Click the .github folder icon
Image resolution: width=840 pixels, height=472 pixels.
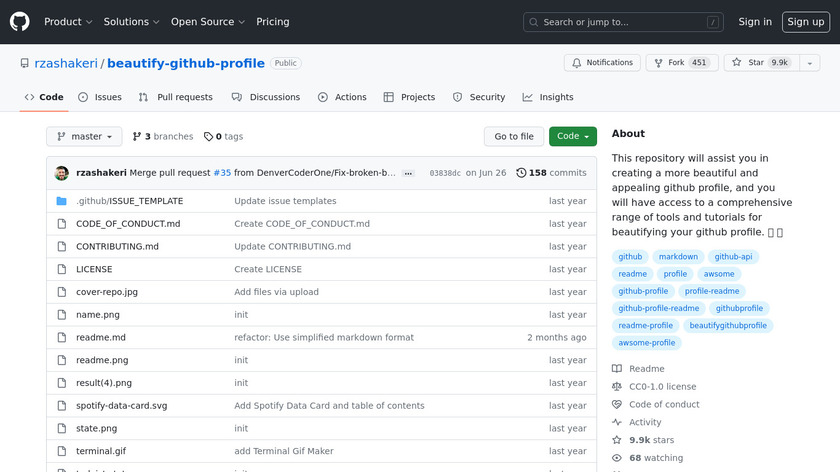pyautogui.click(x=62, y=201)
